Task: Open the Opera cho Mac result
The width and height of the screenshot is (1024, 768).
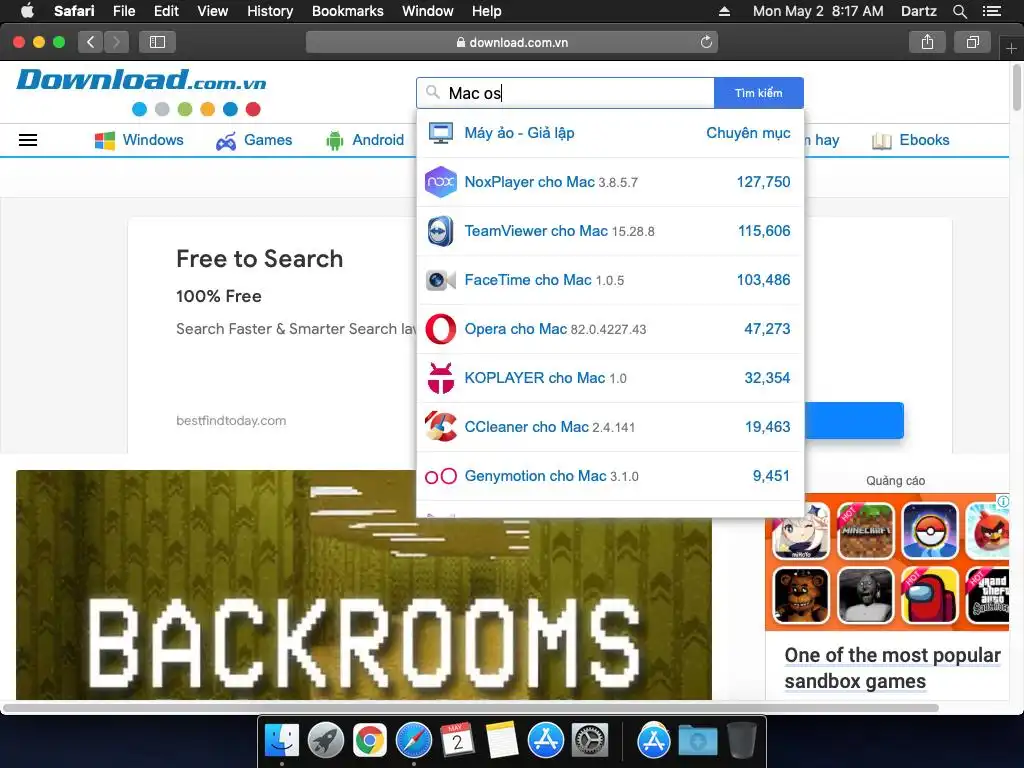Action: click(x=610, y=329)
